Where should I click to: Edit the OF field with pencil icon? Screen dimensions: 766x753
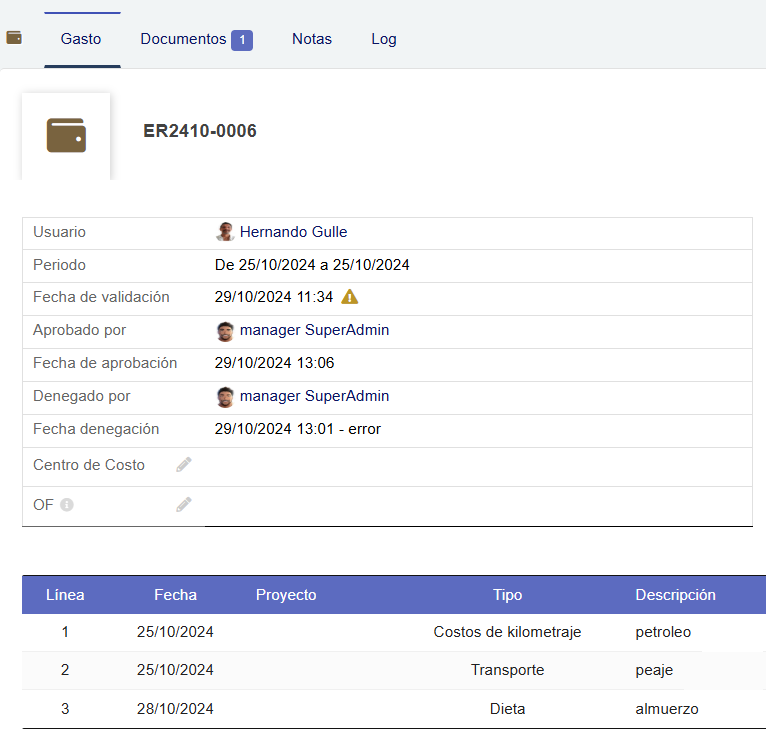183,505
